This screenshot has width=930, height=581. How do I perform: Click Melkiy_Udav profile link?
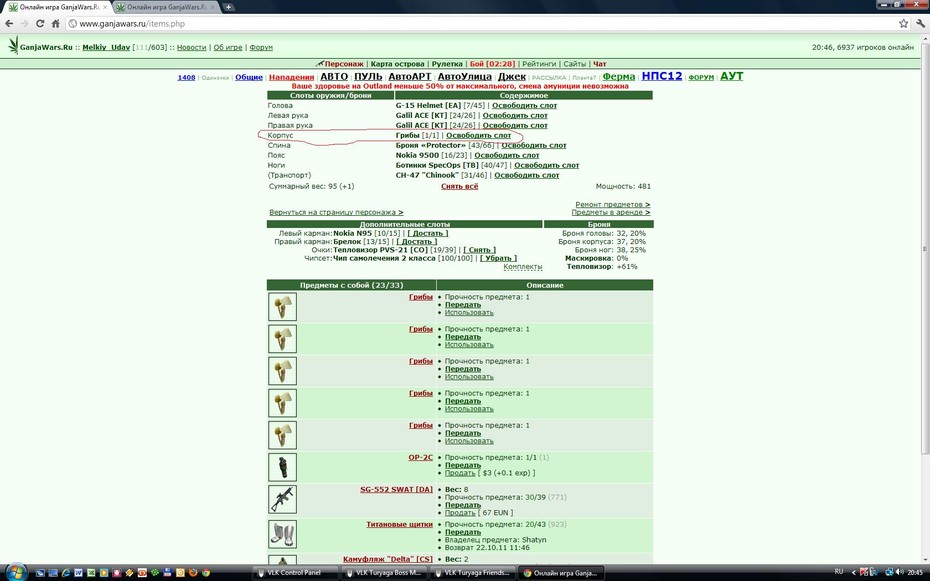(106, 47)
